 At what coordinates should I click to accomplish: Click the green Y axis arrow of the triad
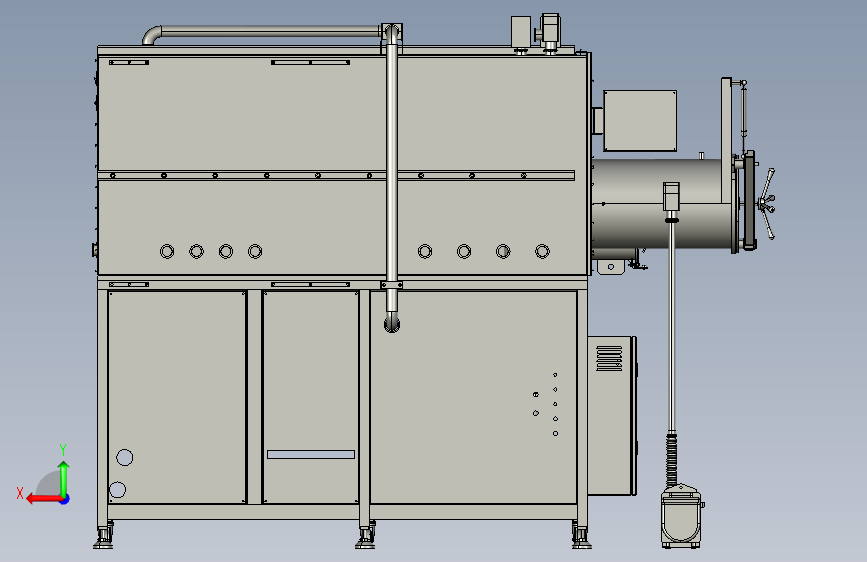(64, 478)
